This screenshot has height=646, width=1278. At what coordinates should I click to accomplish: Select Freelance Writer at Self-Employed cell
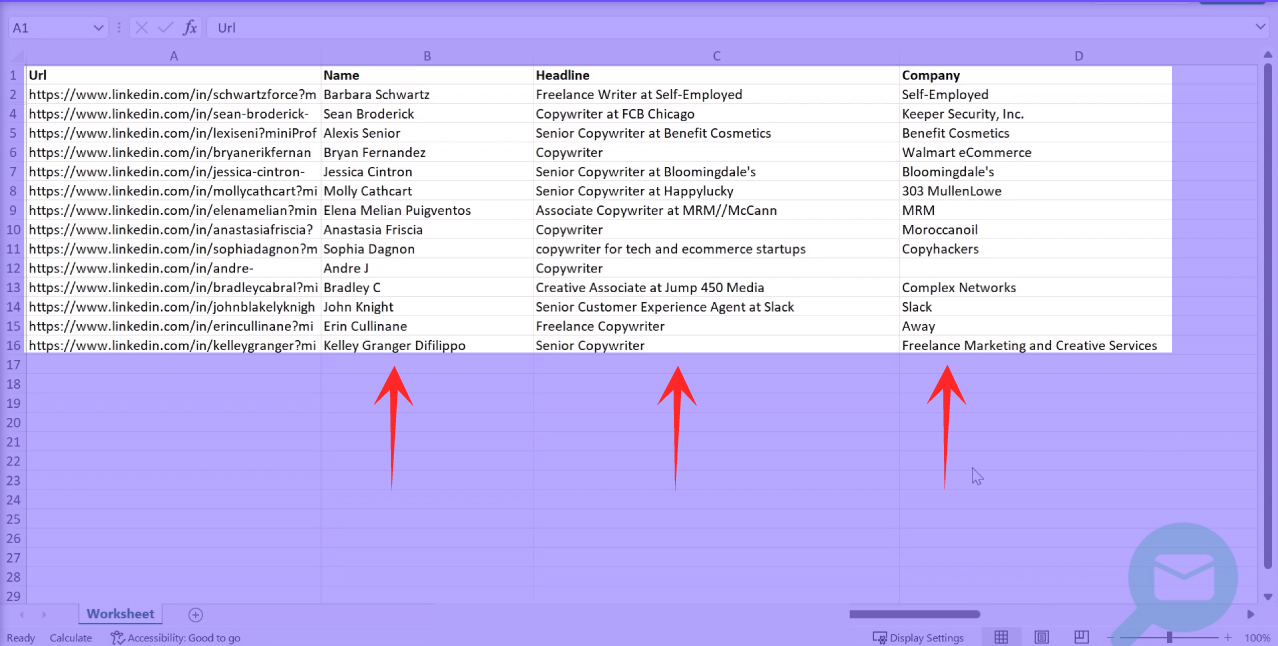click(716, 94)
